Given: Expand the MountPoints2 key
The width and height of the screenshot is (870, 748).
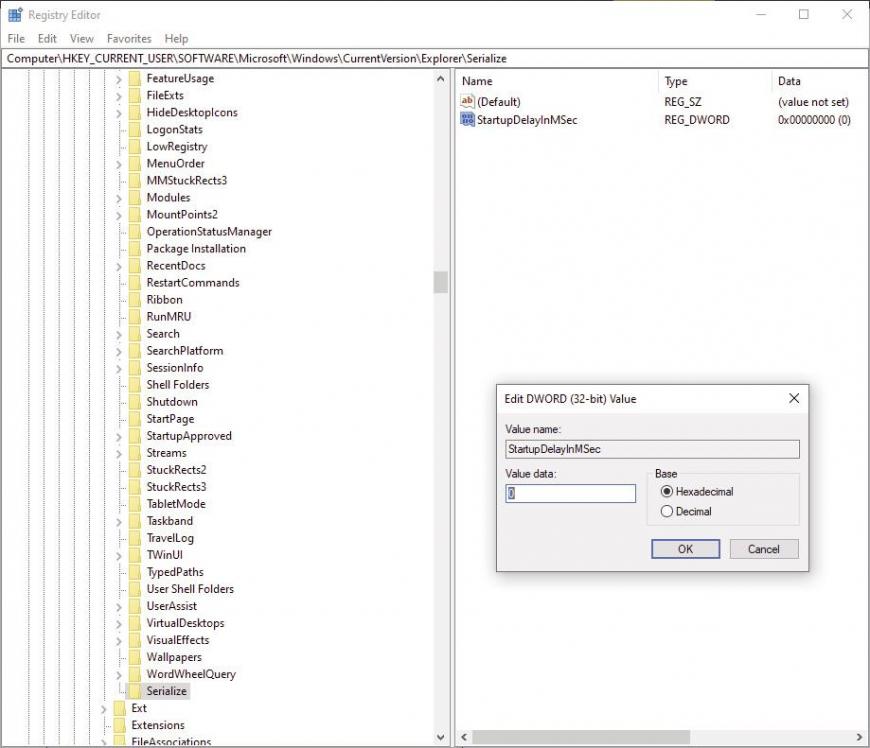Looking at the screenshot, I should pyautogui.click(x=119, y=215).
